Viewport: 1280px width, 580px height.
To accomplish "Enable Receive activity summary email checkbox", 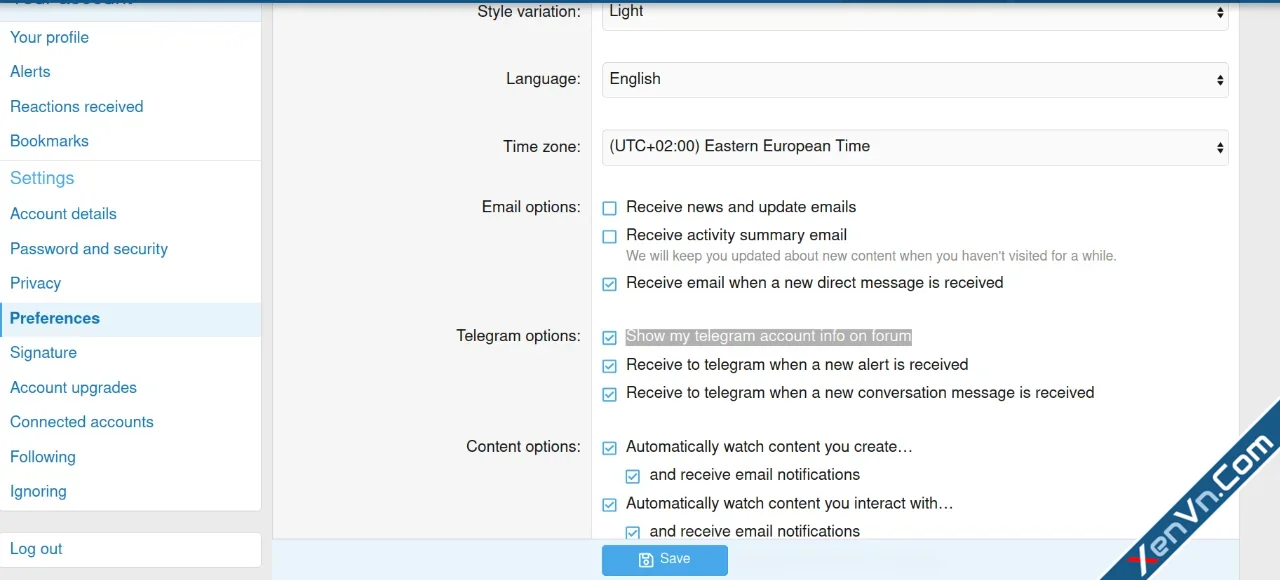I will (x=609, y=236).
